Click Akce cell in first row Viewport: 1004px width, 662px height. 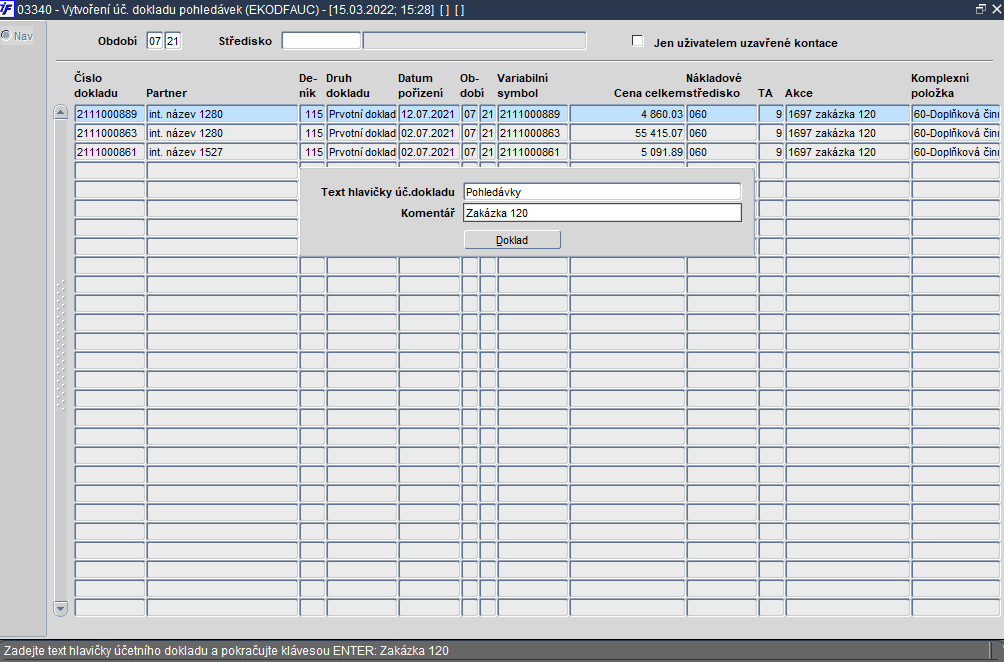click(x=847, y=114)
